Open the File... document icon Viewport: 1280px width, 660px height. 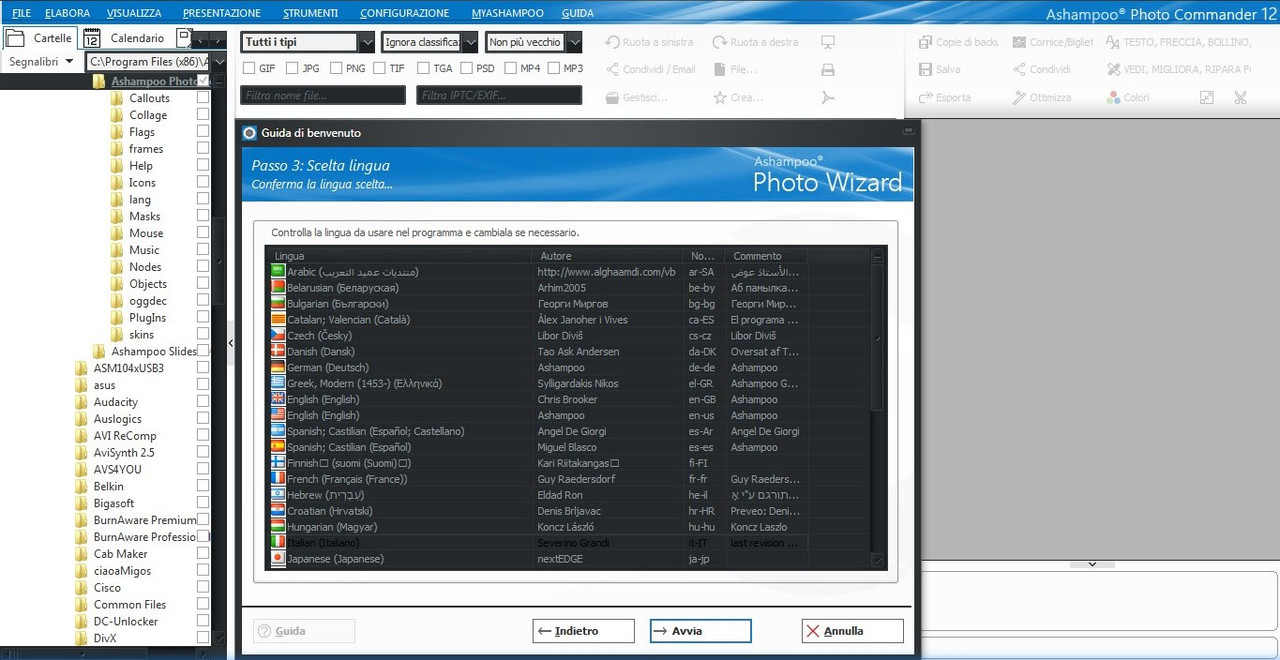[x=719, y=70]
